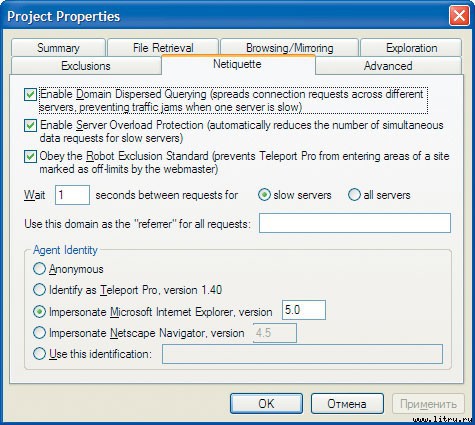Click the Отмена cancel button
Viewport: 475px width, 425px height.
(x=347, y=404)
